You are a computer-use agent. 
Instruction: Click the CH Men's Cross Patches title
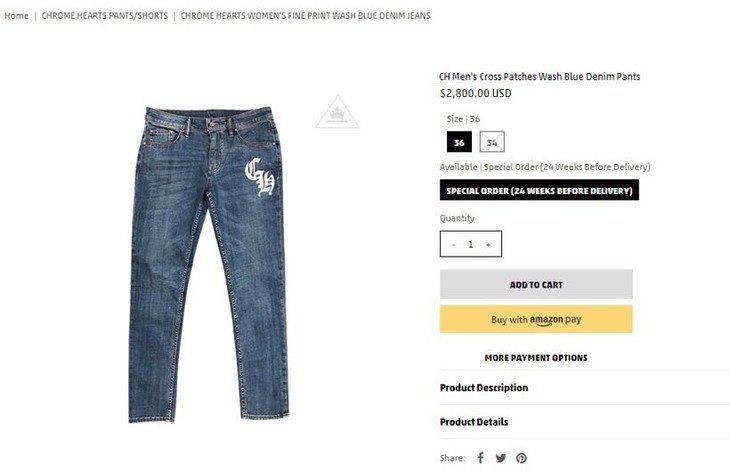pos(540,76)
